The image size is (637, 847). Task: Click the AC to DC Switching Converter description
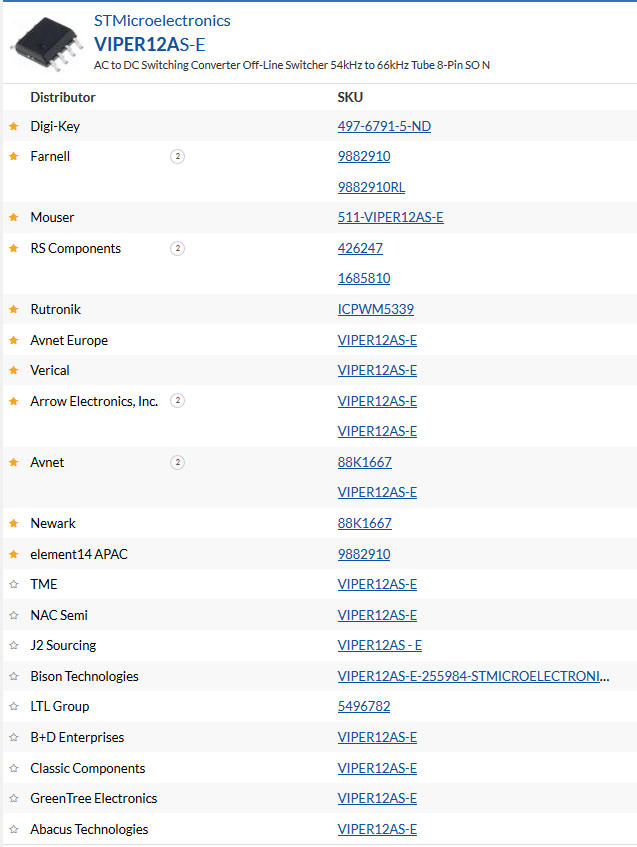tap(292, 65)
